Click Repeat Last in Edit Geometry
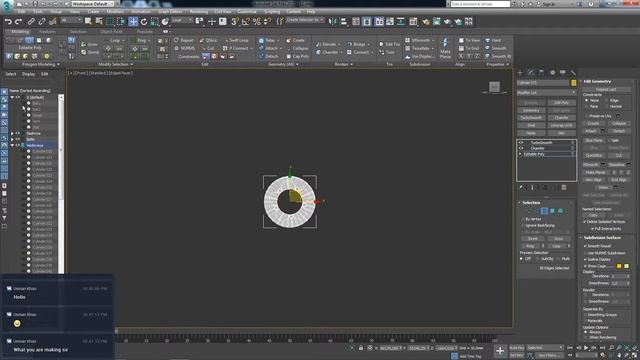 [x=606, y=89]
